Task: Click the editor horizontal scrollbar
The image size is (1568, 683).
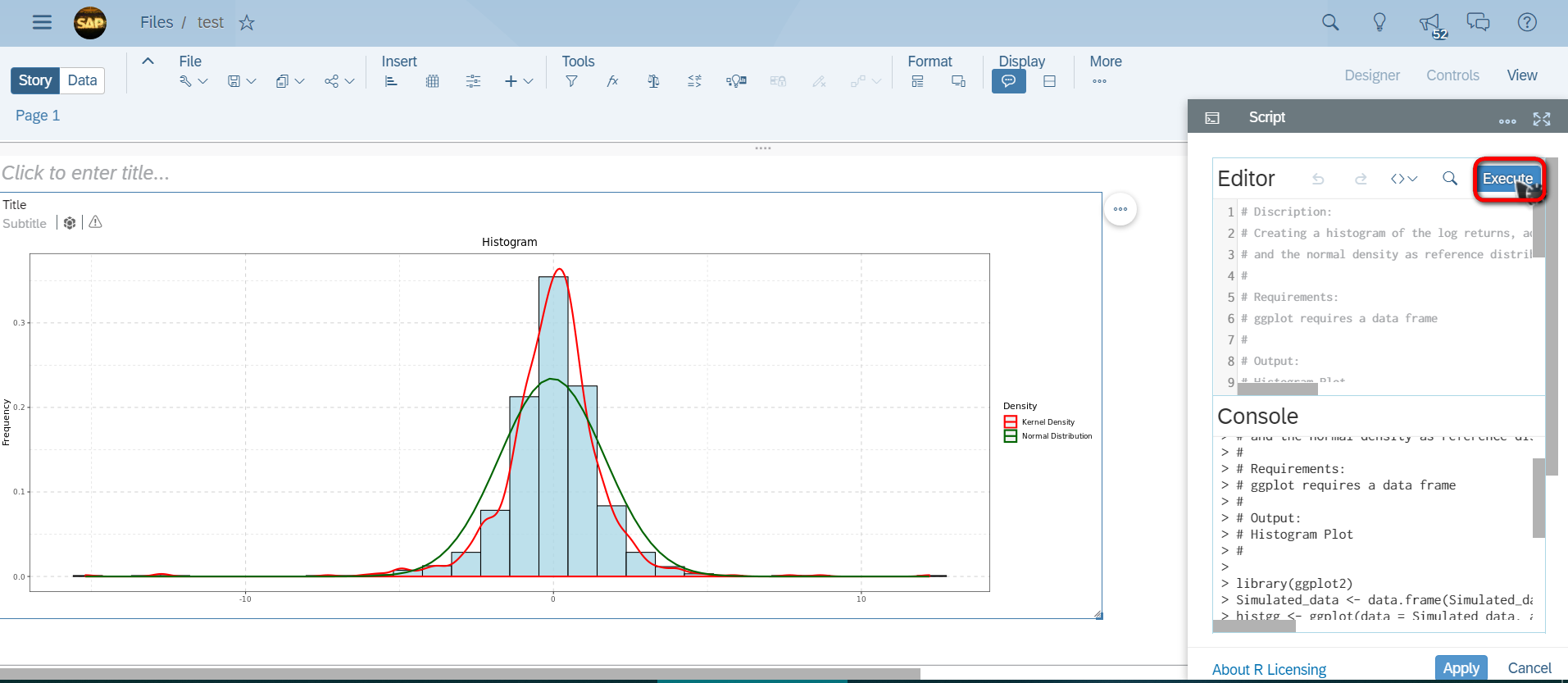Action: (1277, 389)
